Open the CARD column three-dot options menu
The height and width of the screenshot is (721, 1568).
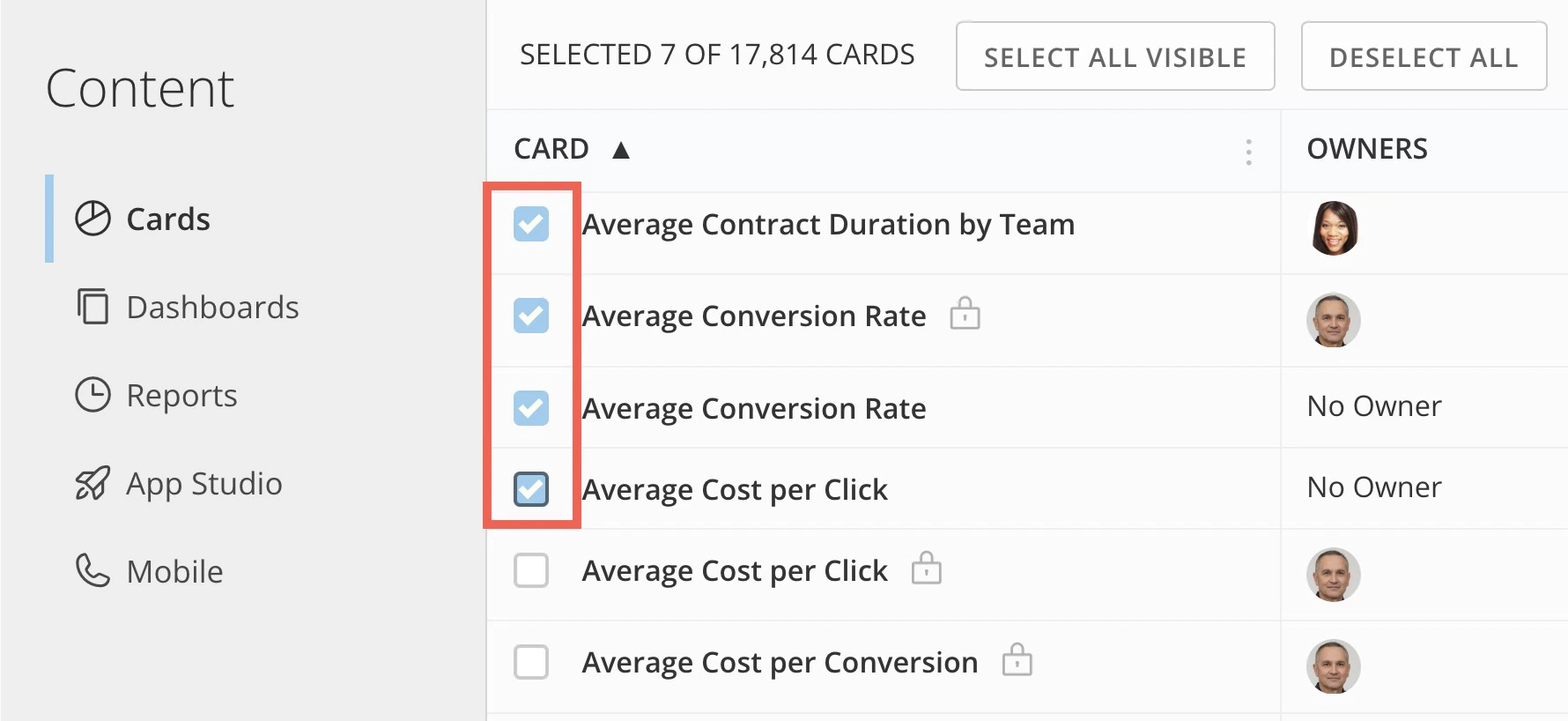(x=1248, y=152)
